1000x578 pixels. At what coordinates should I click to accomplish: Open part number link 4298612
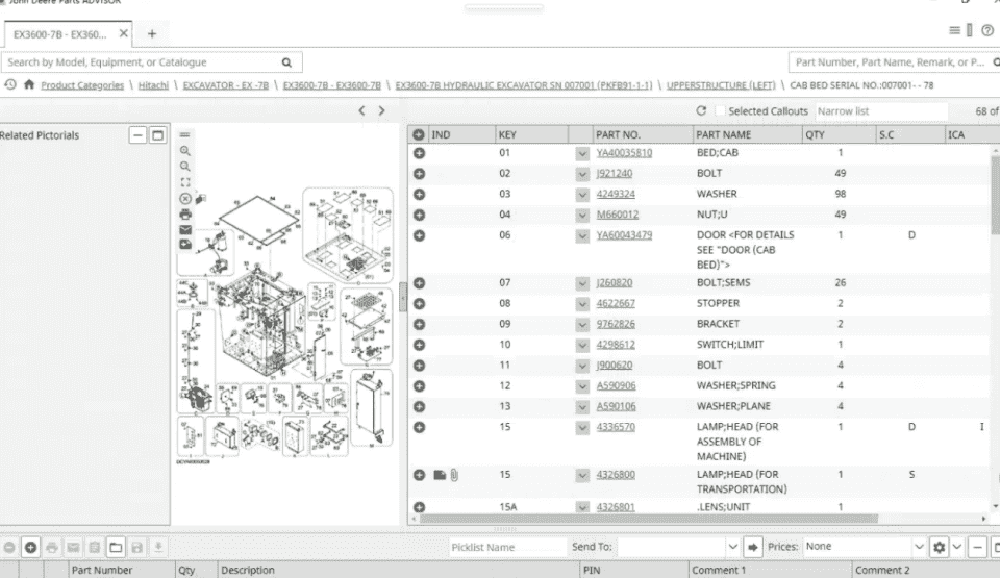point(615,345)
